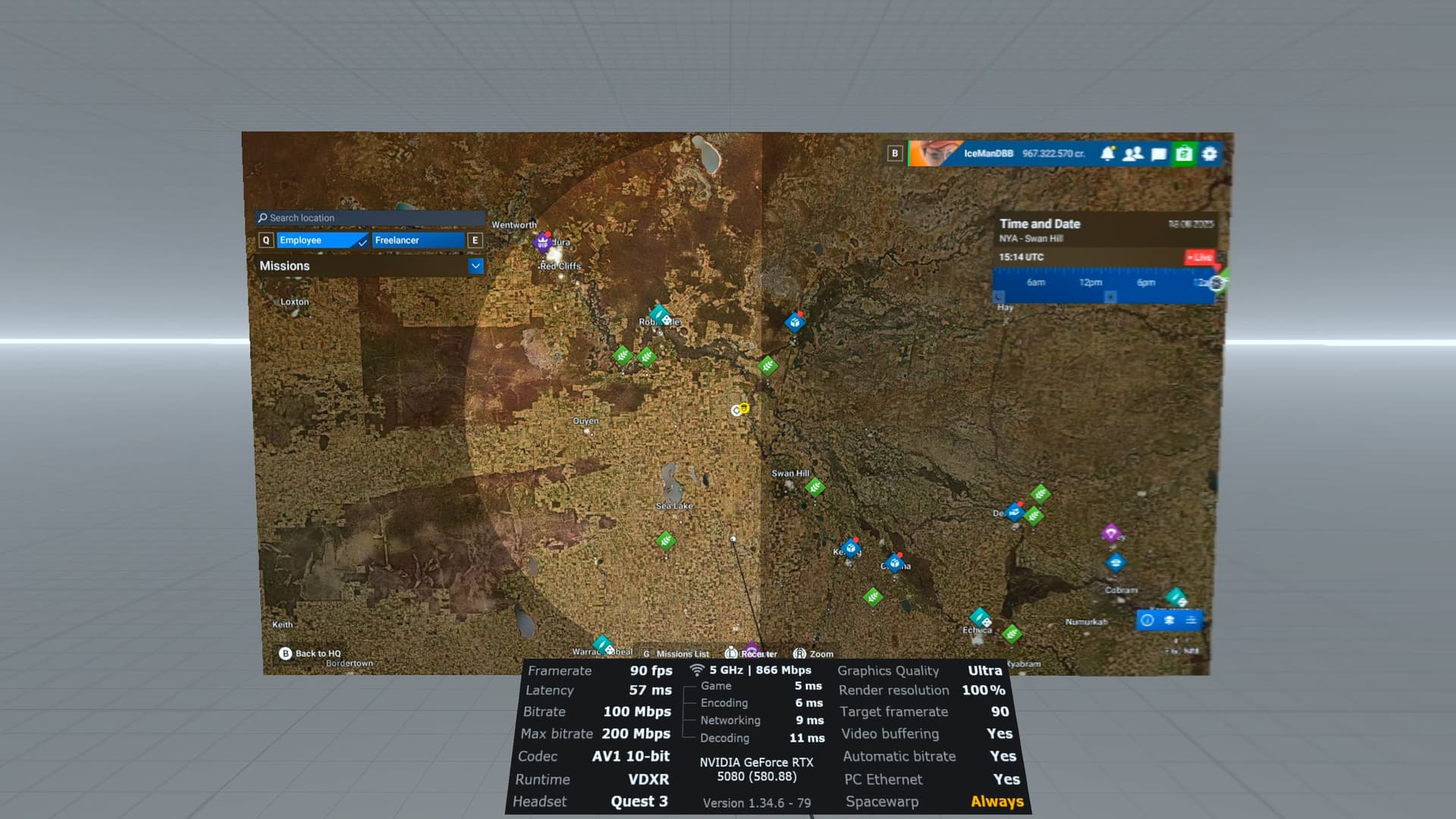
Task: Select blue marker directly above Cobram
Action: [x=1115, y=563]
